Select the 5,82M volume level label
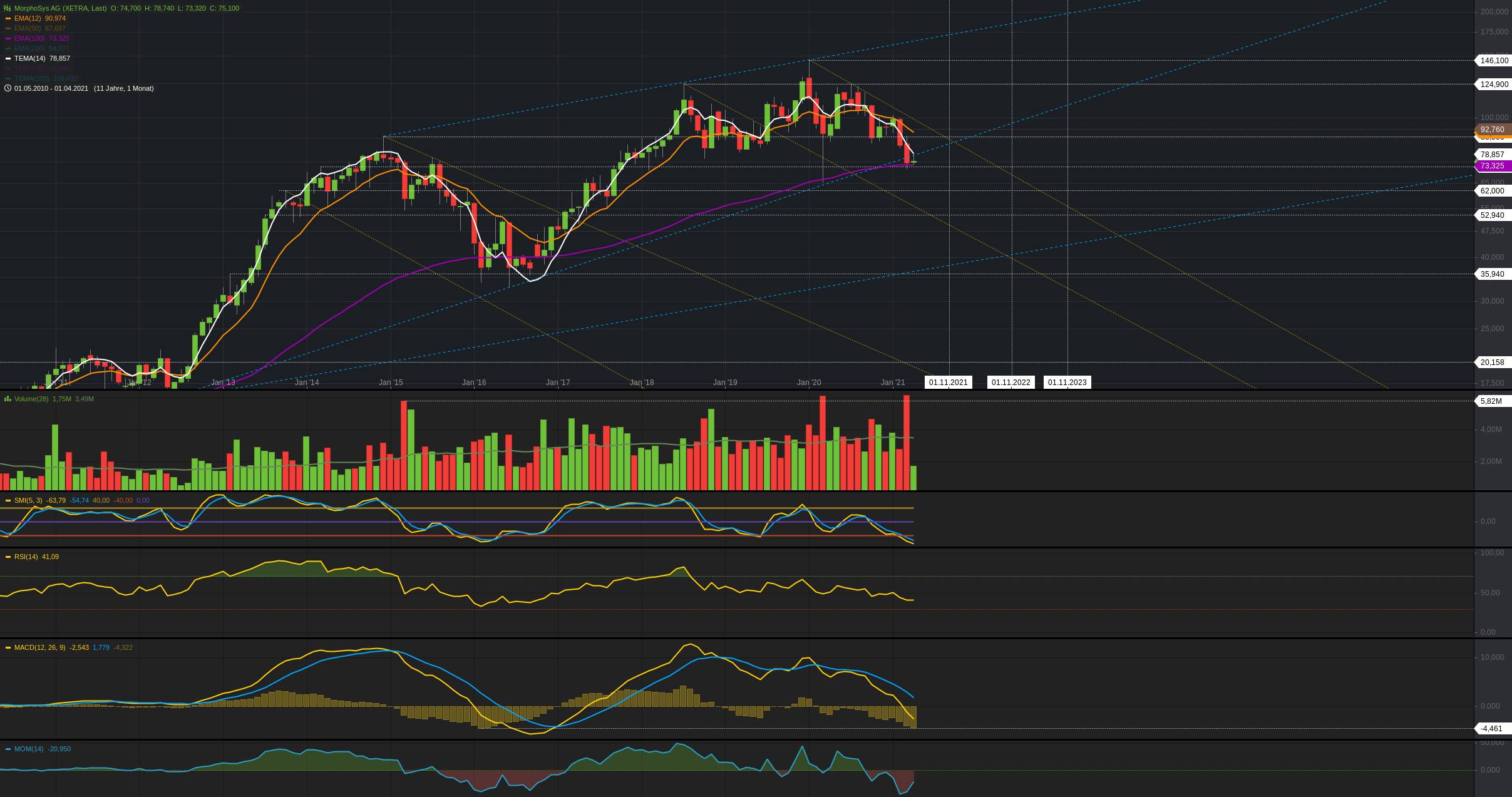Viewport: 1512px width, 797px height. (1491, 401)
